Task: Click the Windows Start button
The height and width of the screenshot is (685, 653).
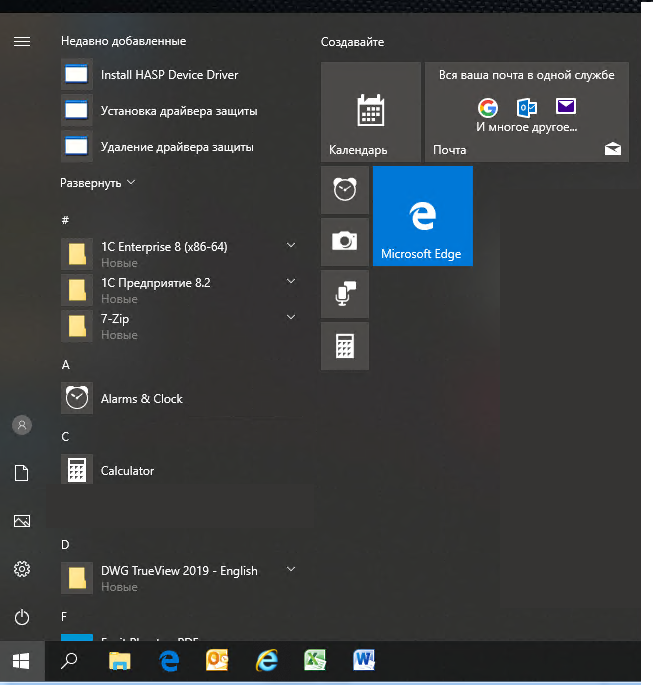Action: click(x=22, y=661)
